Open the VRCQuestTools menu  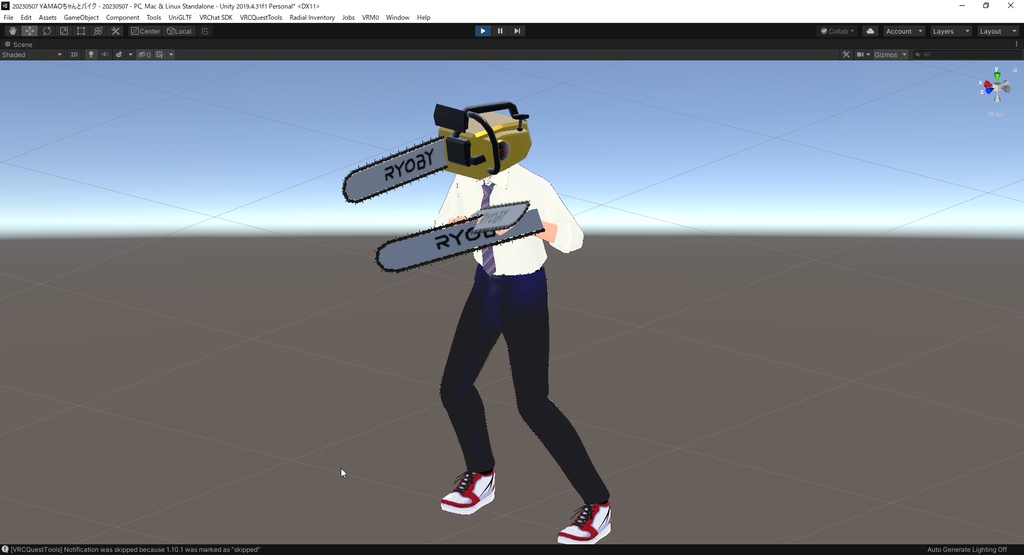pyautogui.click(x=261, y=18)
